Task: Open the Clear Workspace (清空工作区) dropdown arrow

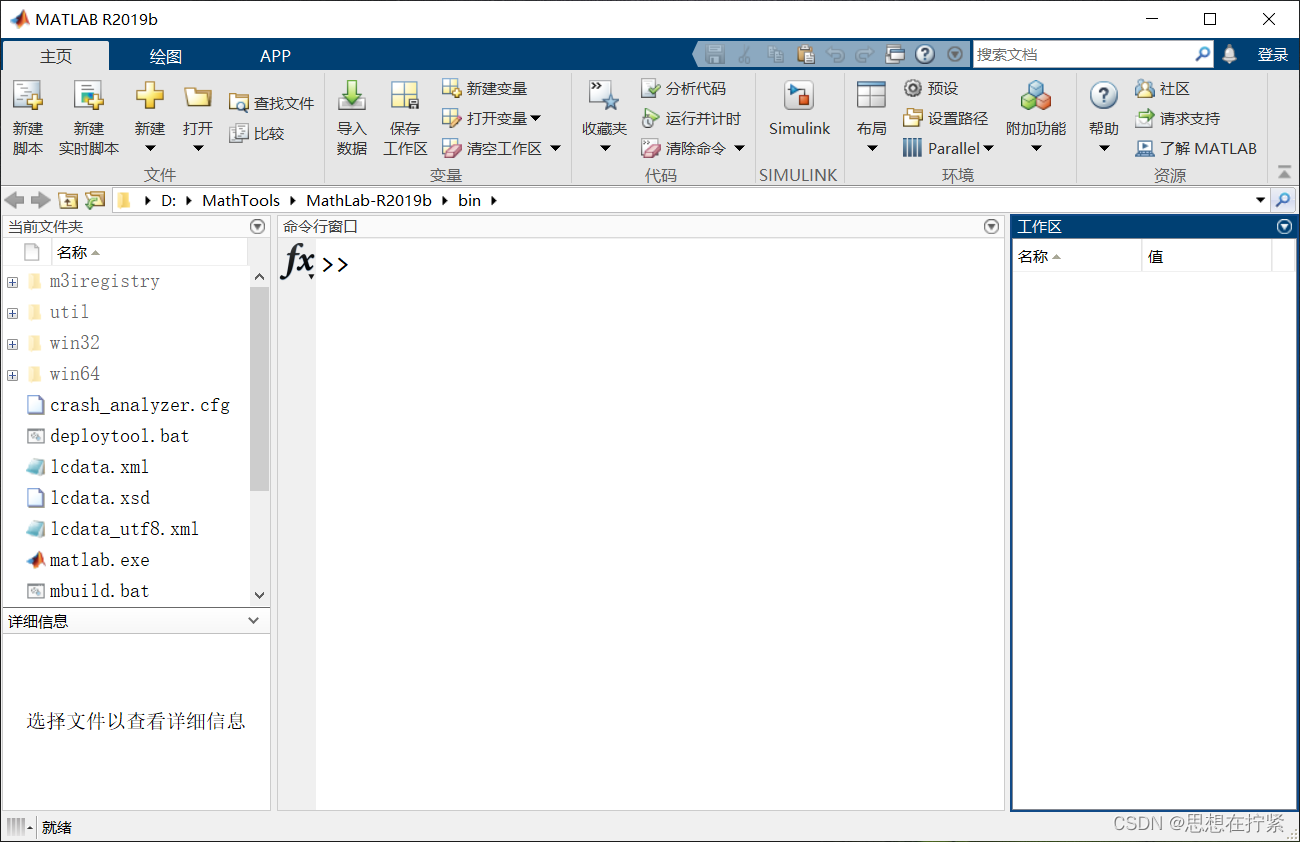Action: pos(555,149)
